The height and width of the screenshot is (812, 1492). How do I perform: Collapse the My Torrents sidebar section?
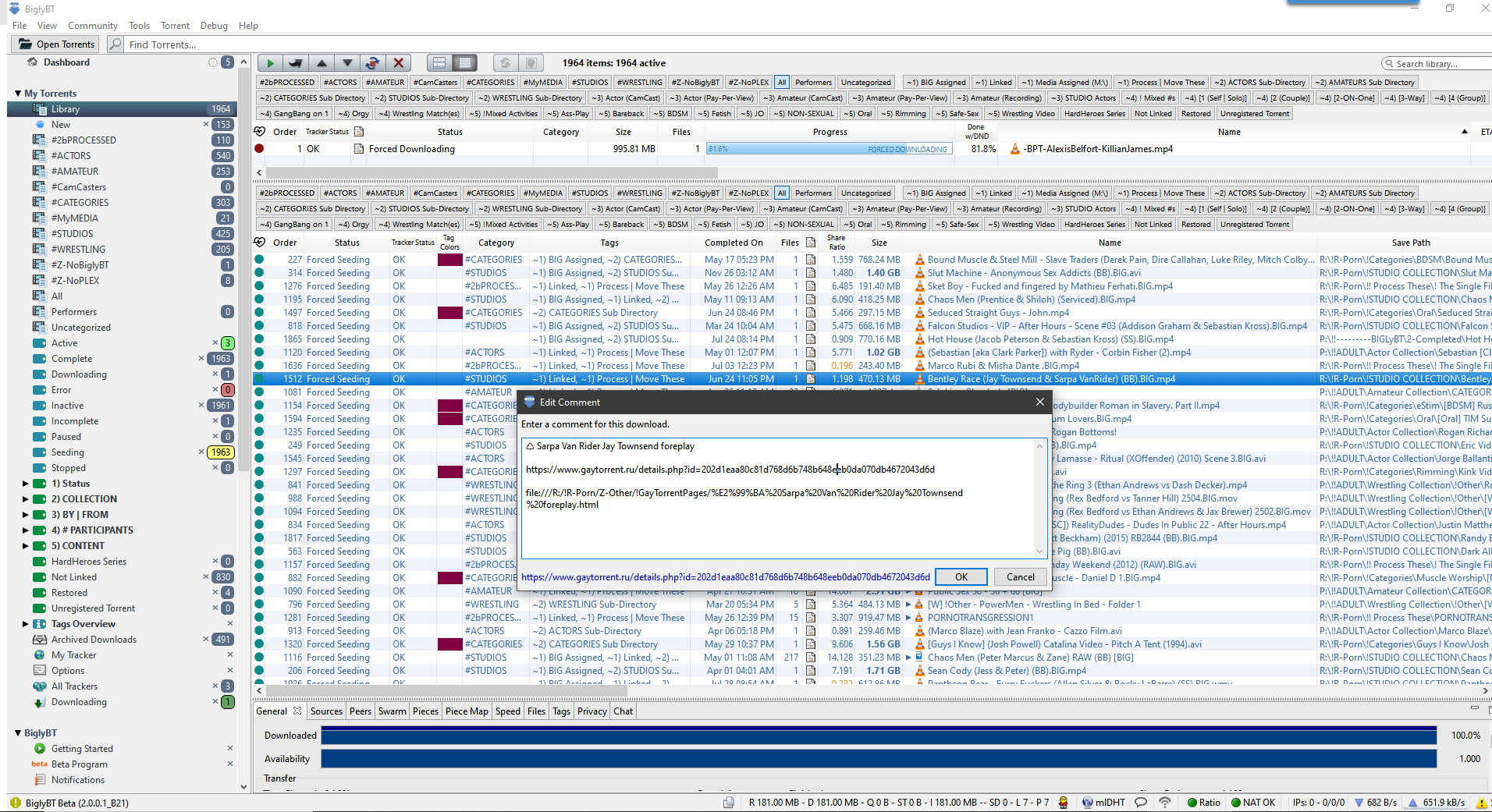[18, 94]
